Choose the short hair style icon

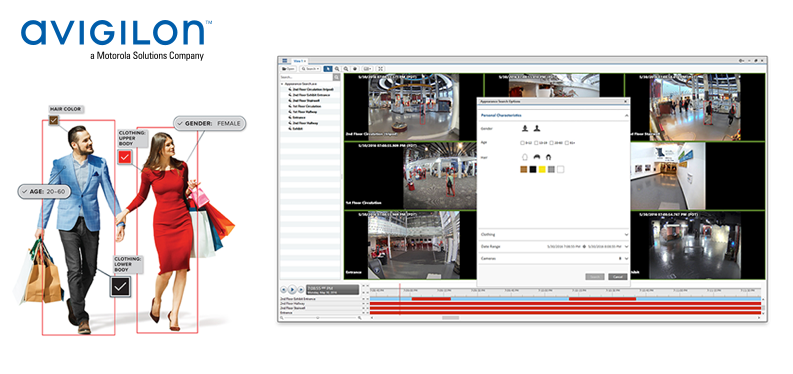[537, 157]
